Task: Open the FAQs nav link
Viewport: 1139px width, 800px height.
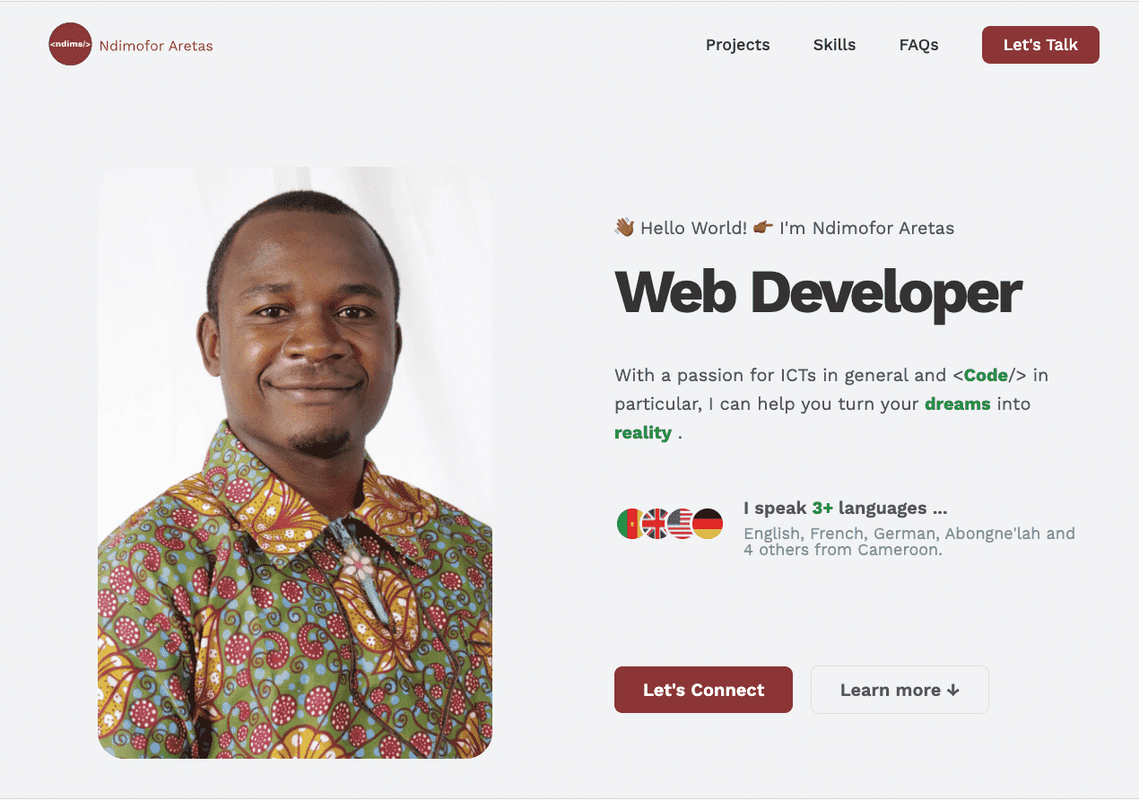Action: [918, 45]
